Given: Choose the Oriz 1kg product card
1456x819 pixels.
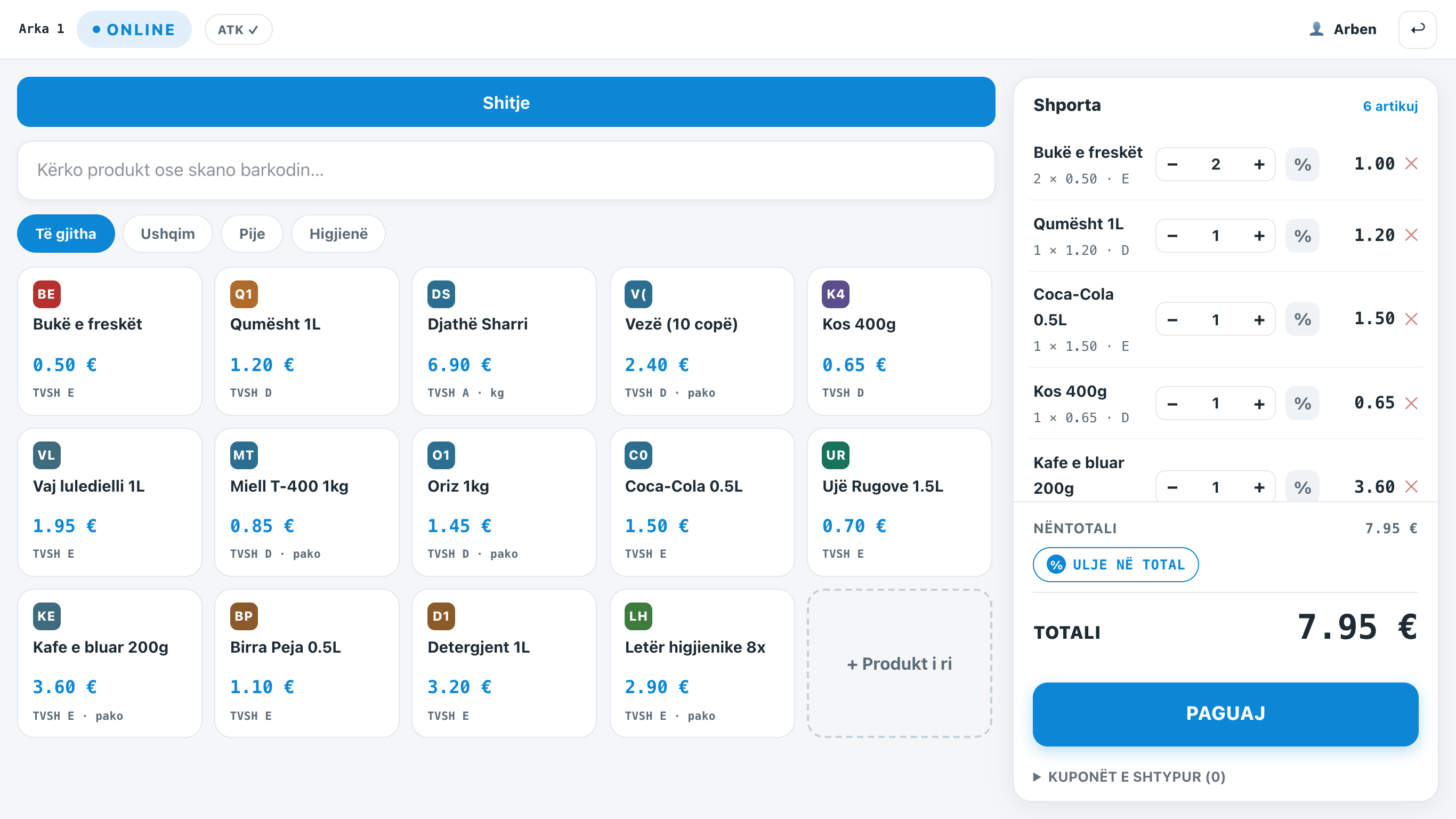Looking at the screenshot, I should (504, 502).
